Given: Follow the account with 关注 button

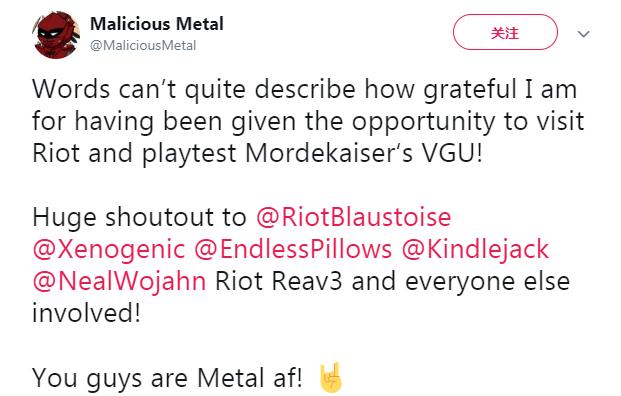Looking at the screenshot, I should (505, 32).
